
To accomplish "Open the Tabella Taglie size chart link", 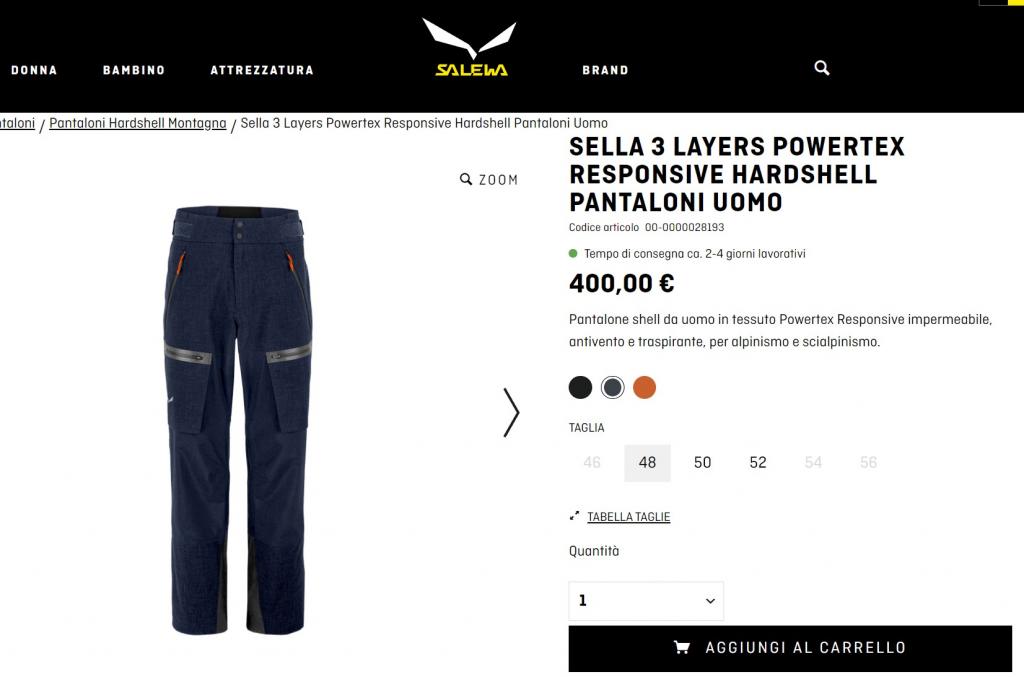I will pos(629,517).
